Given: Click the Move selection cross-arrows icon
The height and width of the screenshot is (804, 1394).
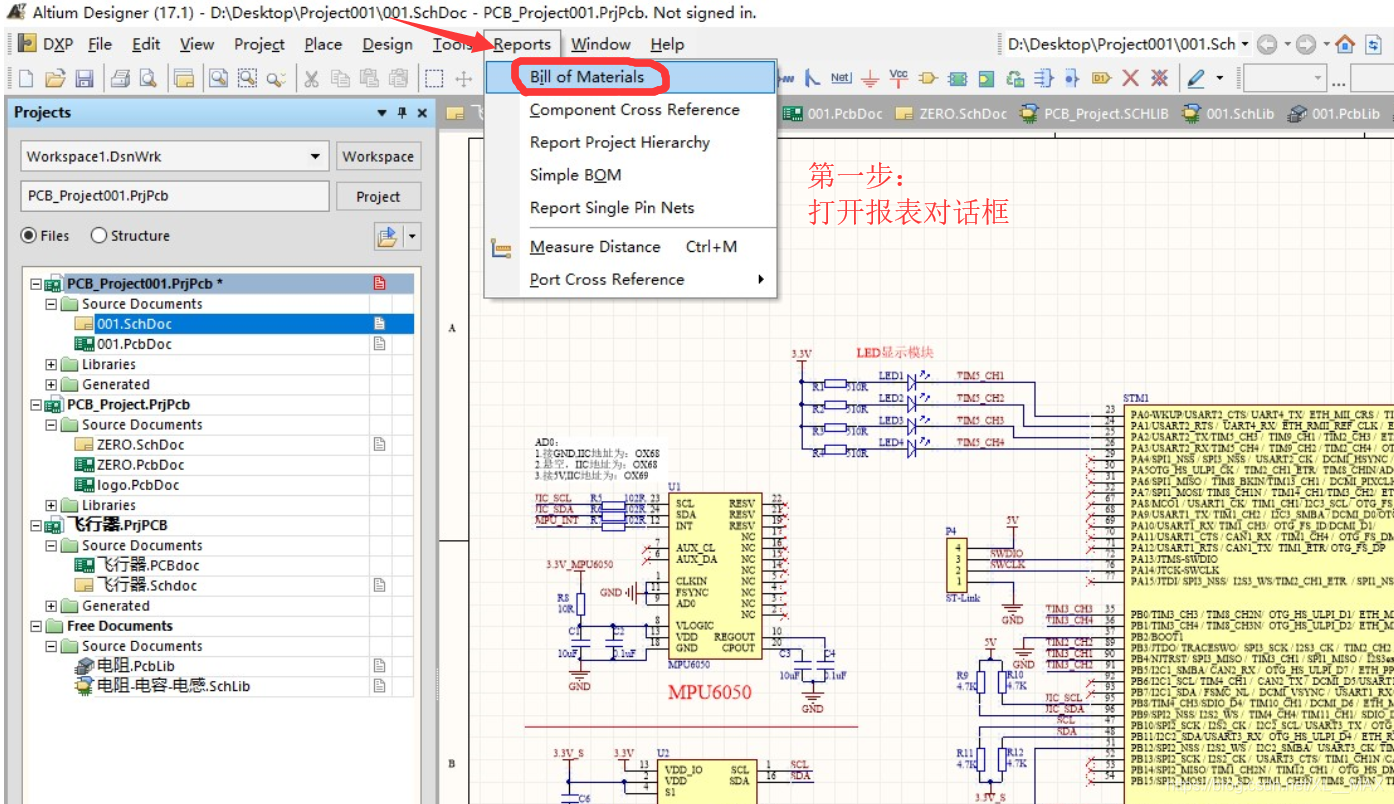Looking at the screenshot, I should 464,78.
